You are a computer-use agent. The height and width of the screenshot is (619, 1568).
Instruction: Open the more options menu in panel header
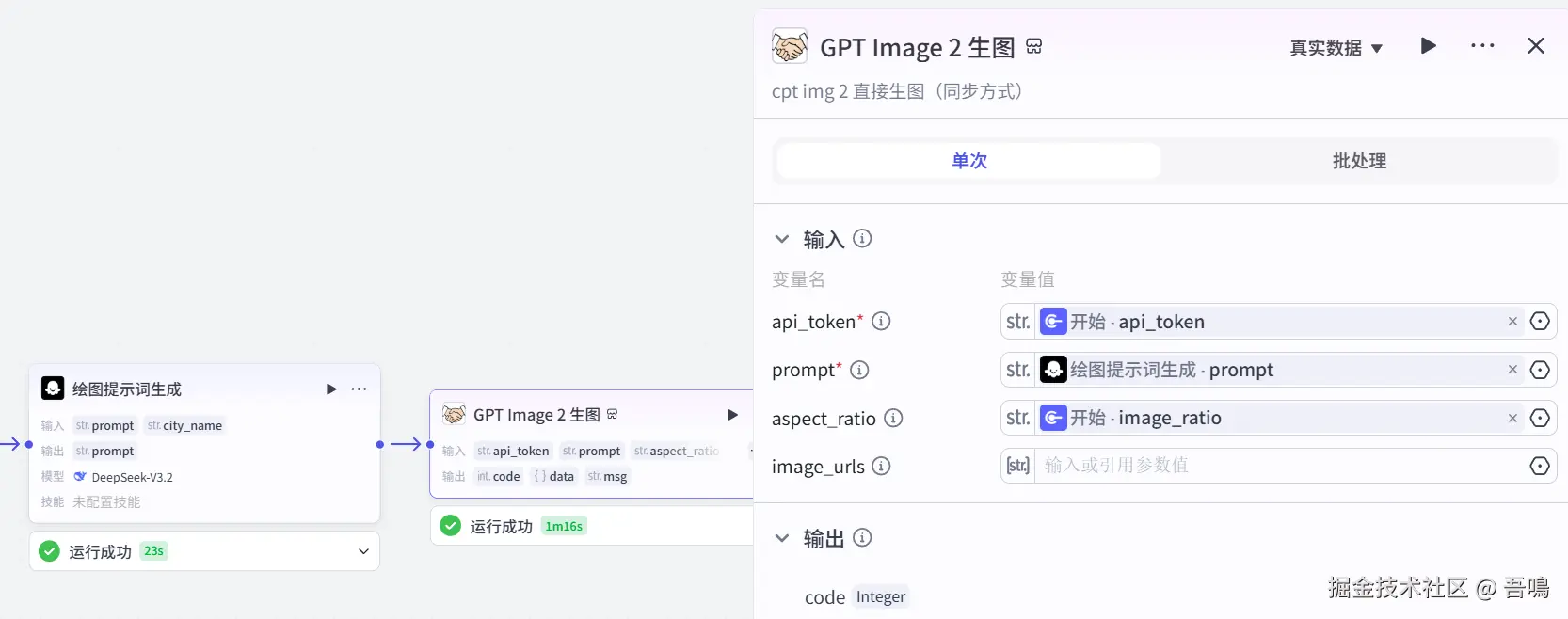[x=1482, y=46]
